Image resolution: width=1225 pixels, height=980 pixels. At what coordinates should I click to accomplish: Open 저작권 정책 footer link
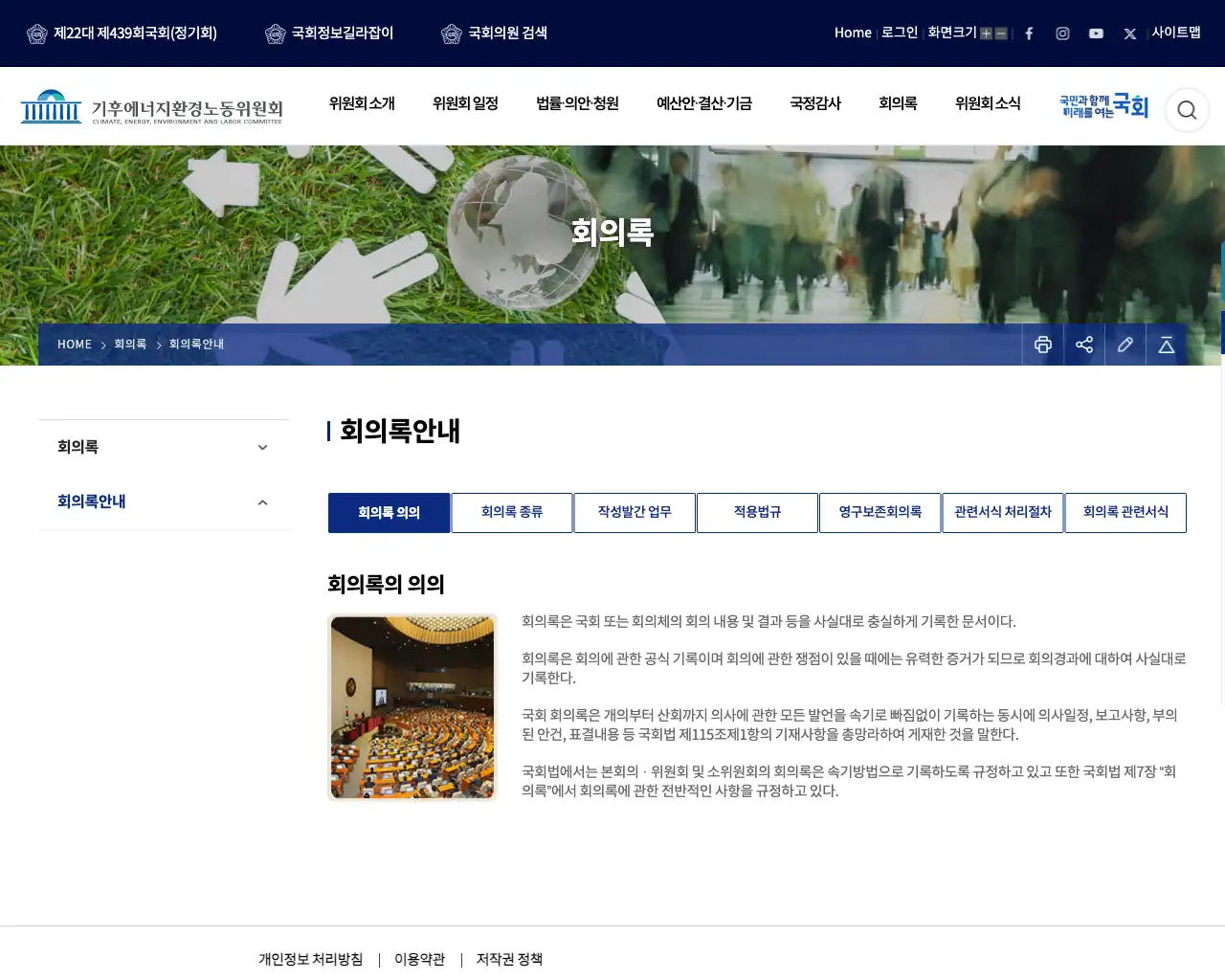point(509,959)
